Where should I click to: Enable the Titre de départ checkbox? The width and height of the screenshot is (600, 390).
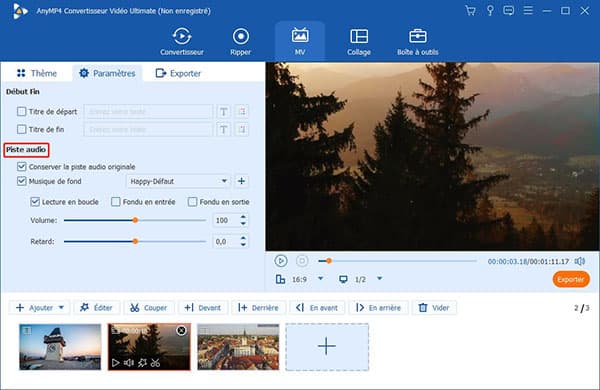[x=21, y=111]
